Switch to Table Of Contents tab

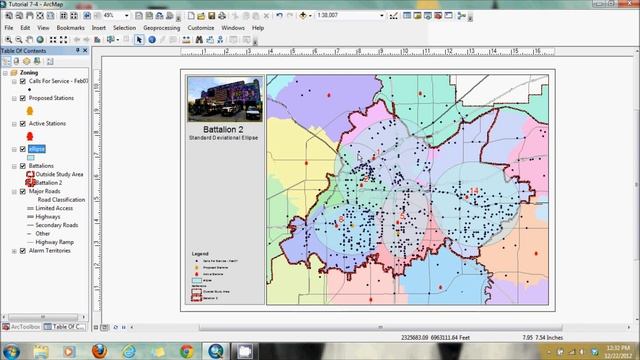tap(65, 327)
